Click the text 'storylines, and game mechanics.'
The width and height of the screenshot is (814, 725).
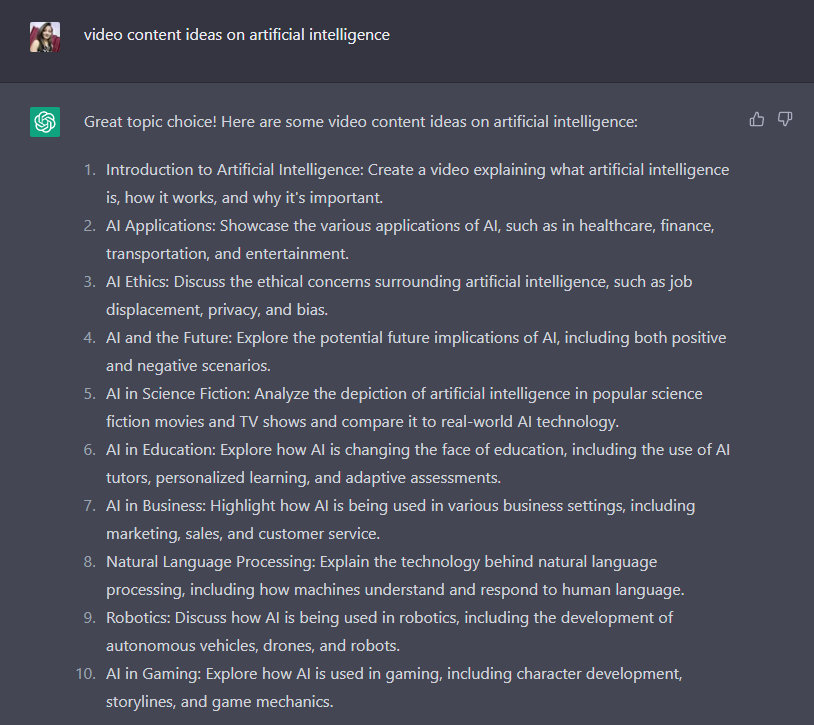220,702
